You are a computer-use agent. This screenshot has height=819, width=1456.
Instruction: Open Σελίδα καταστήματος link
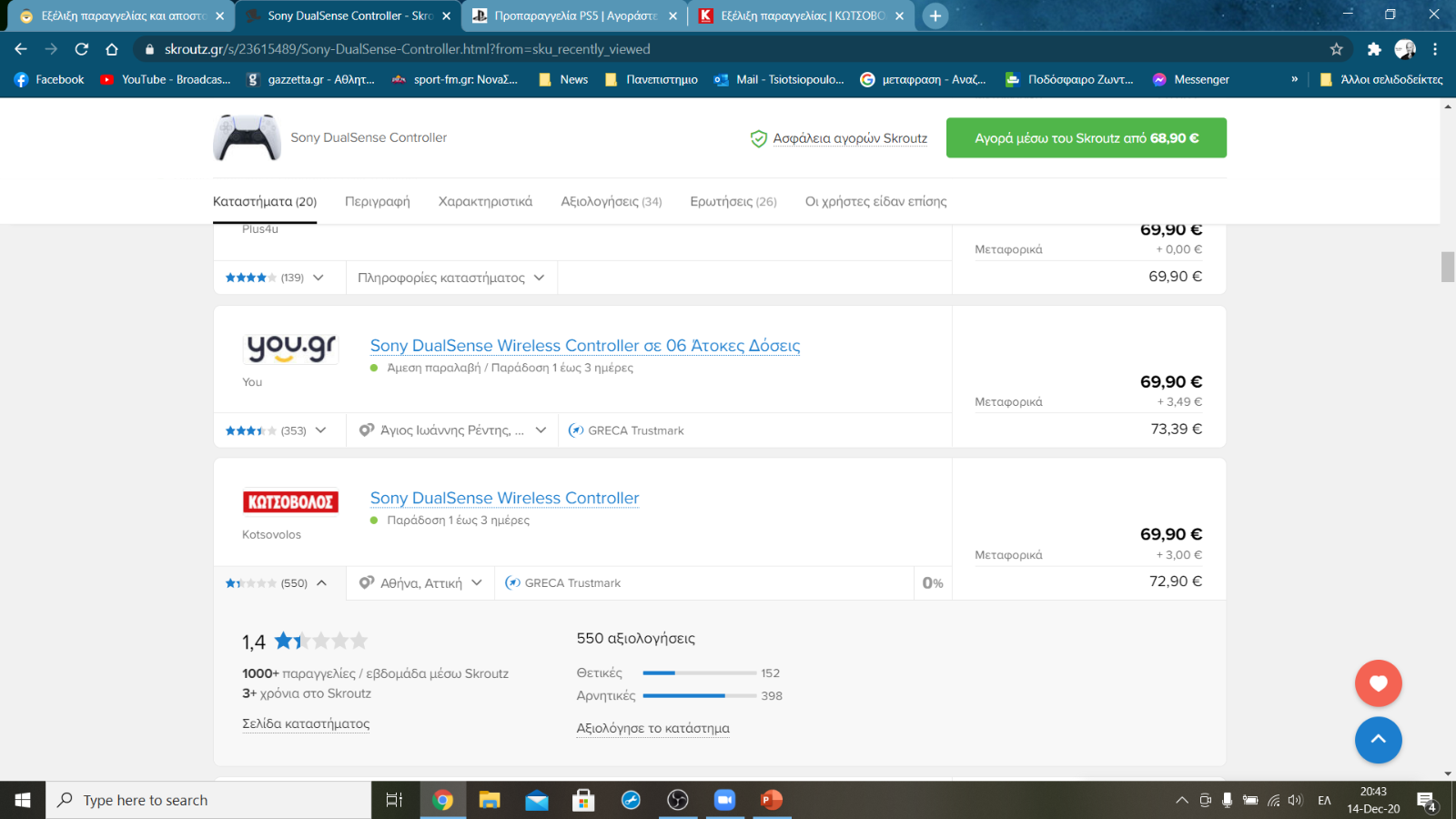tap(306, 723)
